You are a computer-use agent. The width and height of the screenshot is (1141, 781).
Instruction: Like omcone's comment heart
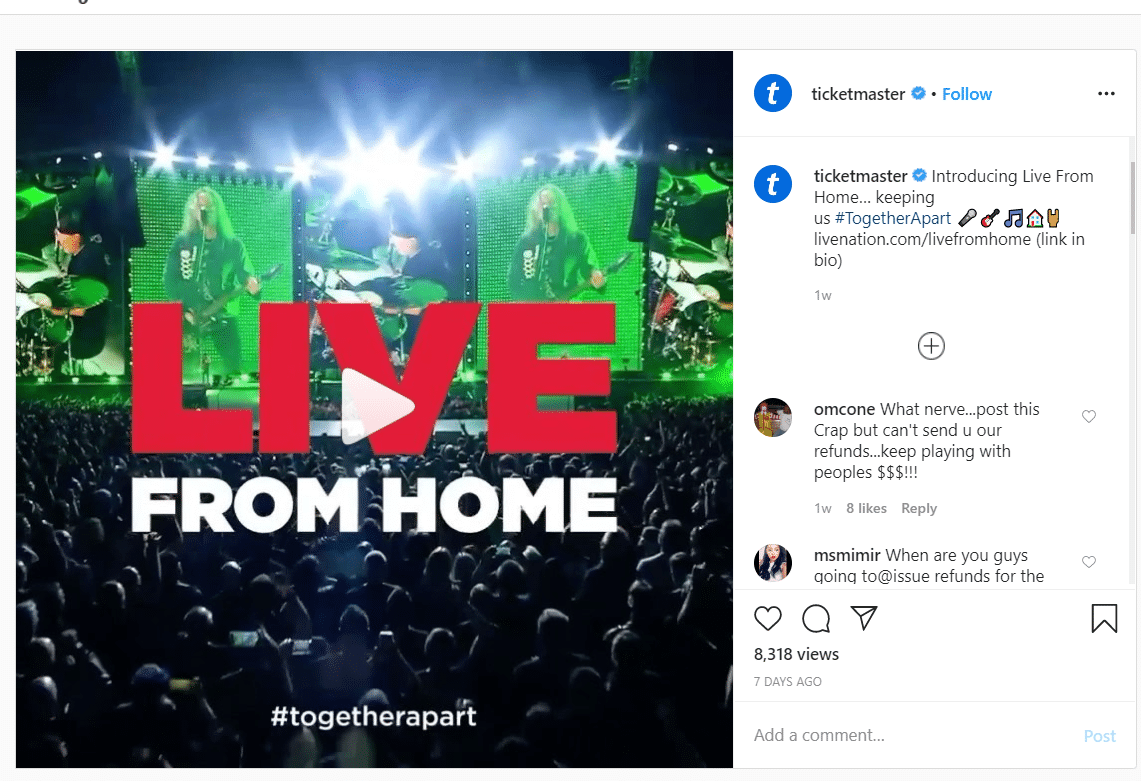1089,416
